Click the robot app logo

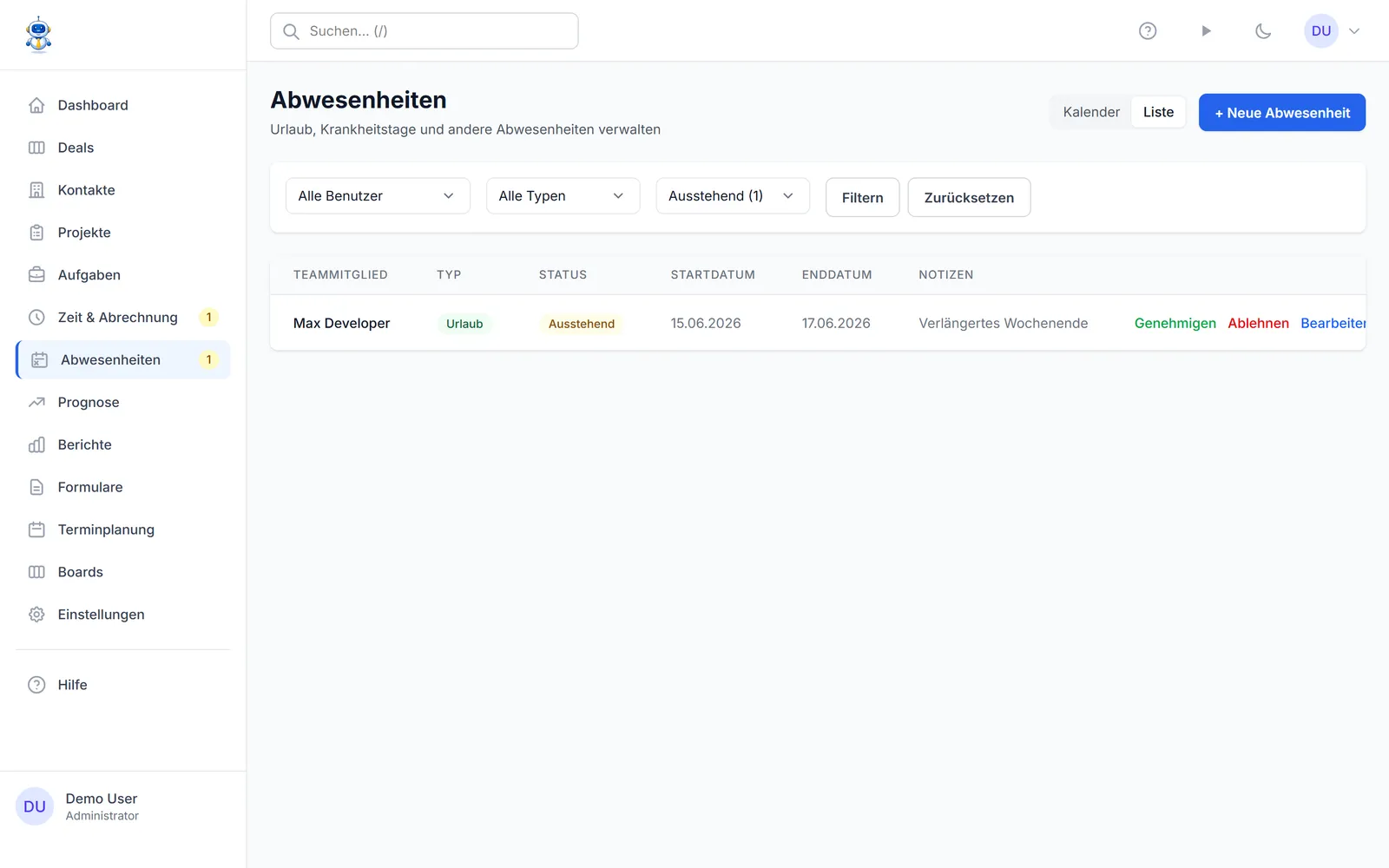38,35
